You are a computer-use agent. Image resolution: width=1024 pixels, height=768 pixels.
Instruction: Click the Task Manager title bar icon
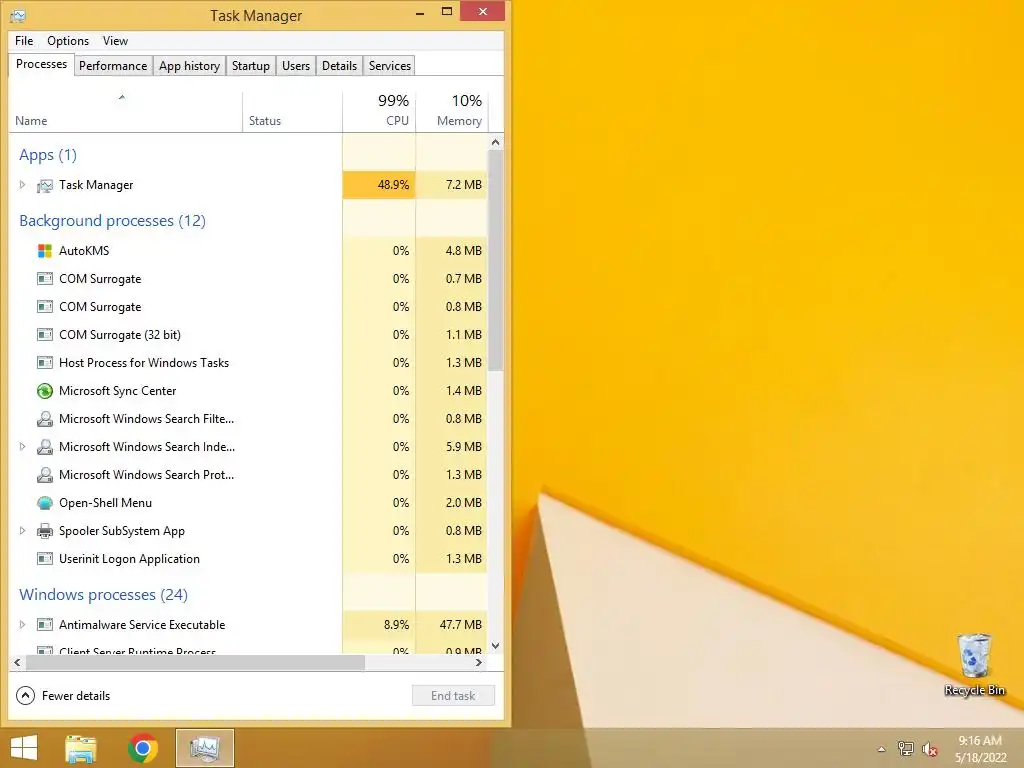(18, 15)
